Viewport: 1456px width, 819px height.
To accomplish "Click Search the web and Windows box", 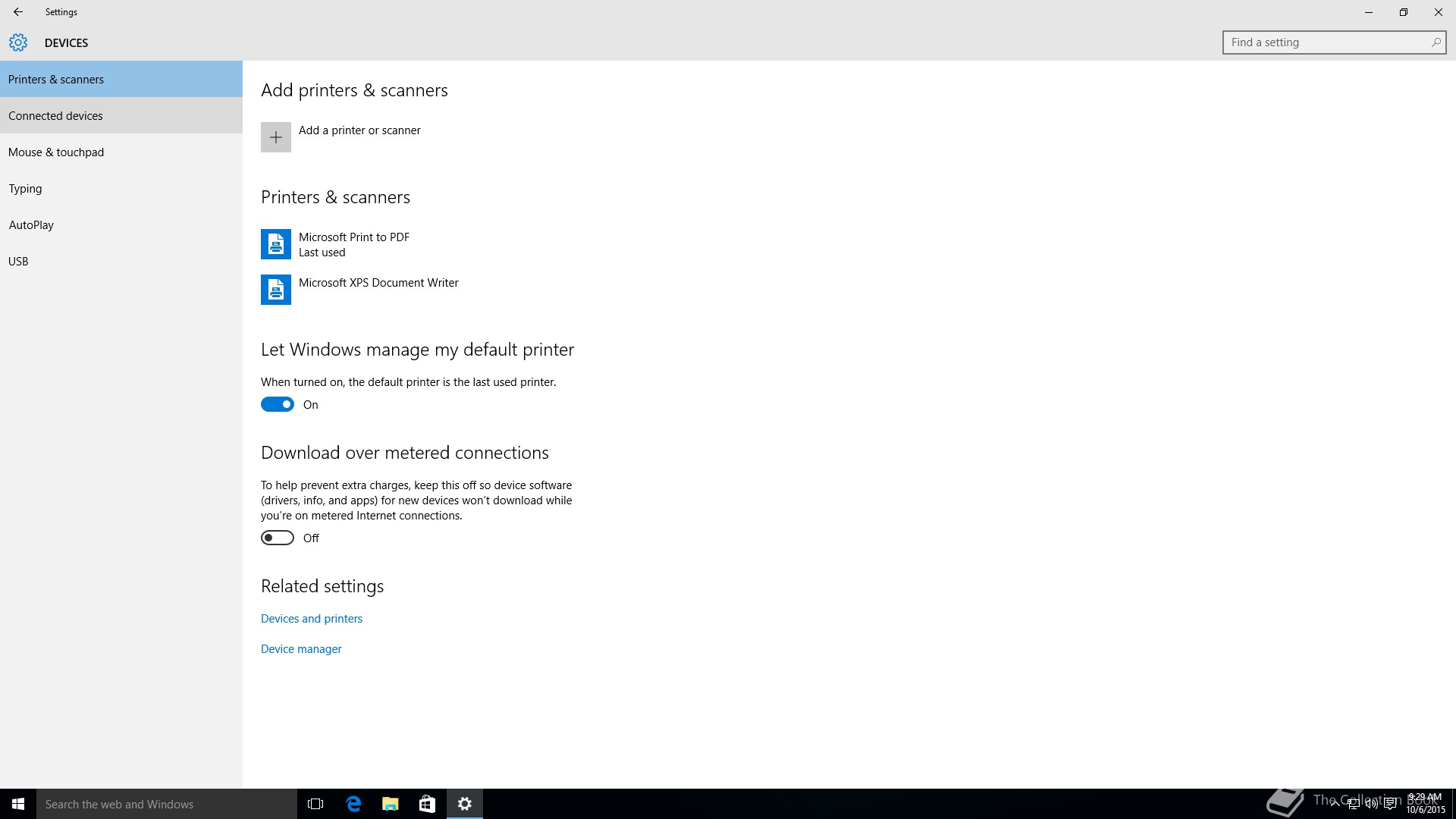I will (x=167, y=804).
